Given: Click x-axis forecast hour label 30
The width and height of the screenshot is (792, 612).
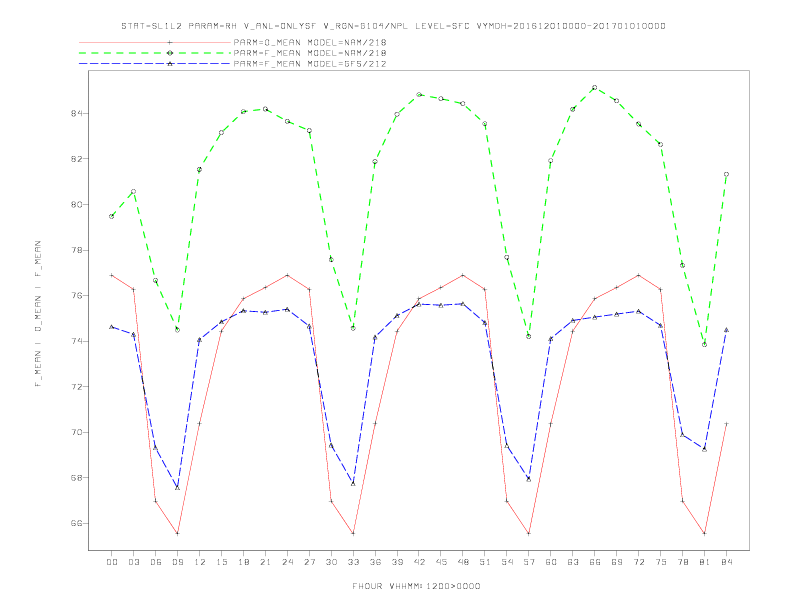Looking at the screenshot, I should (x=331, y=562).
